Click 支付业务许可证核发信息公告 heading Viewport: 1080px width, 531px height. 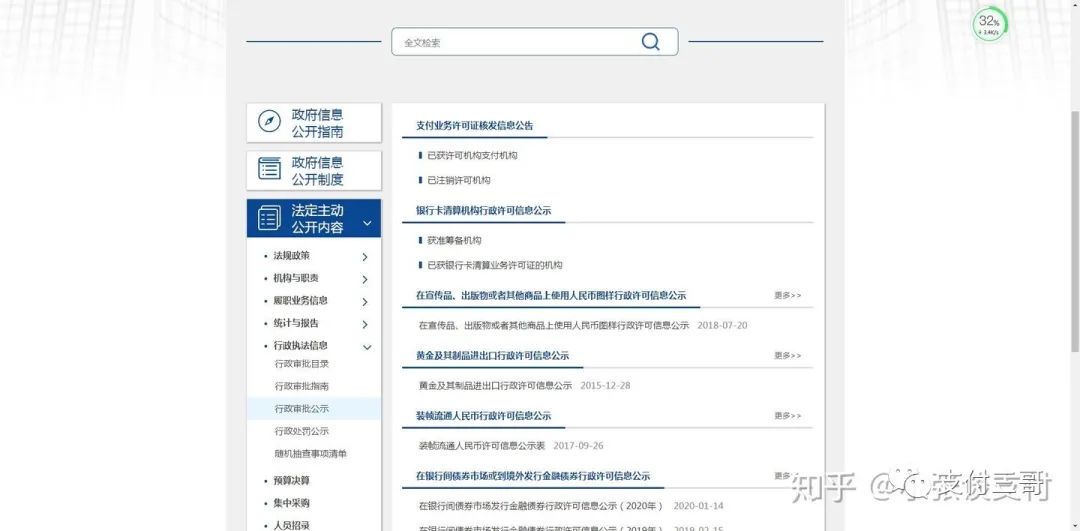(475, 125)
